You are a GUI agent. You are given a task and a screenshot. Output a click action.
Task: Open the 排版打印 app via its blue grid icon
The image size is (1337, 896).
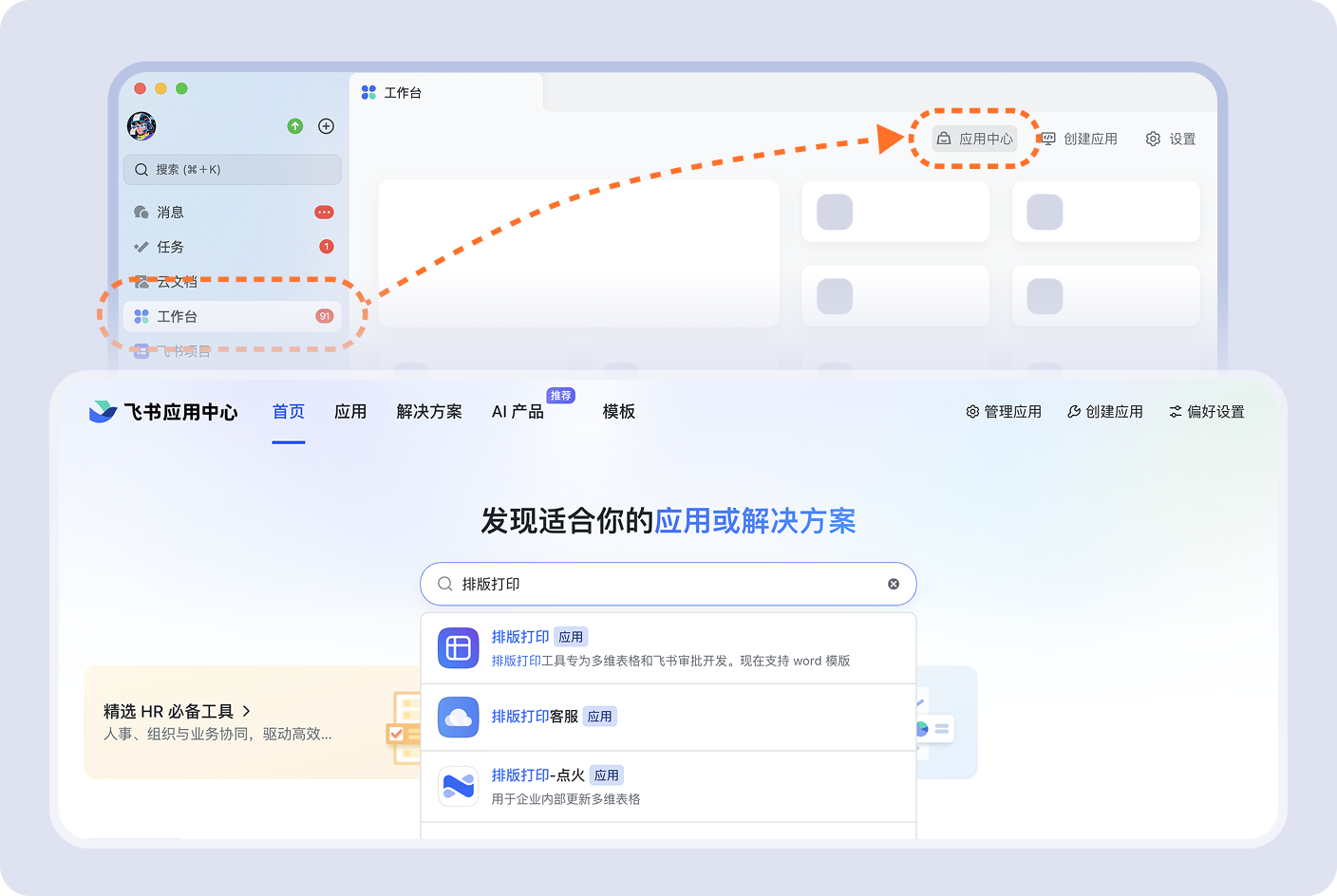(x=458, y=647)
